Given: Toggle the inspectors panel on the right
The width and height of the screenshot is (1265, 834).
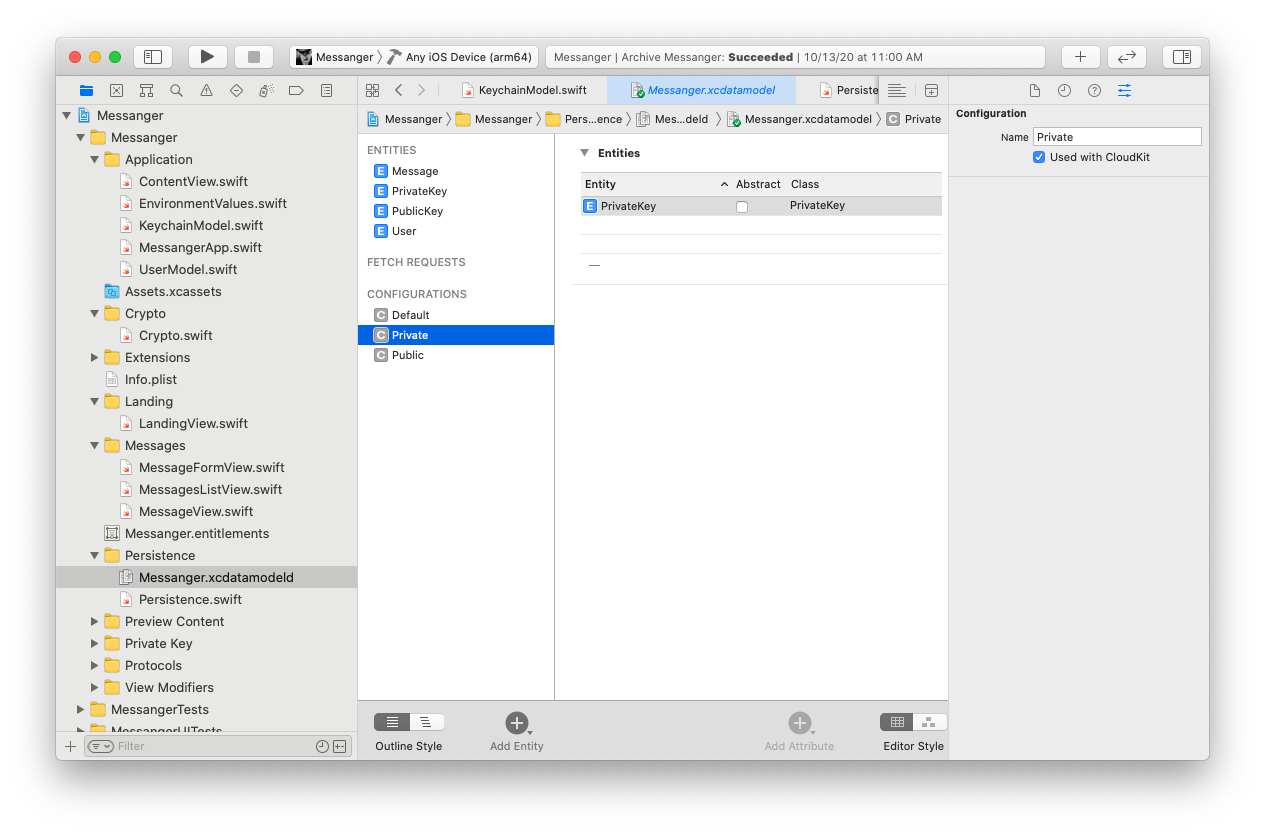Looking at the screenshot, I should click(1181, 57).
